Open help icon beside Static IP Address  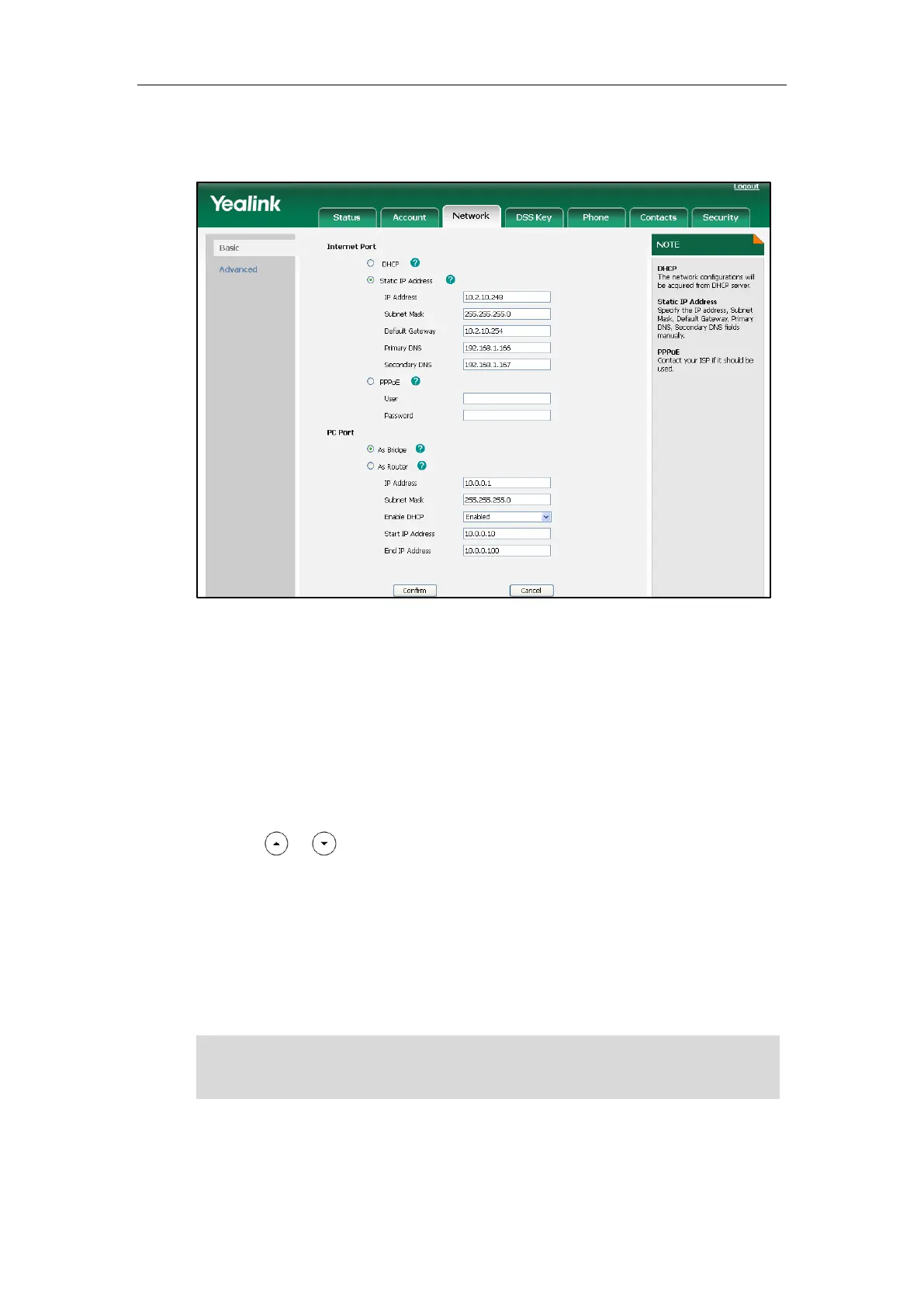click(x=451, y=279)
